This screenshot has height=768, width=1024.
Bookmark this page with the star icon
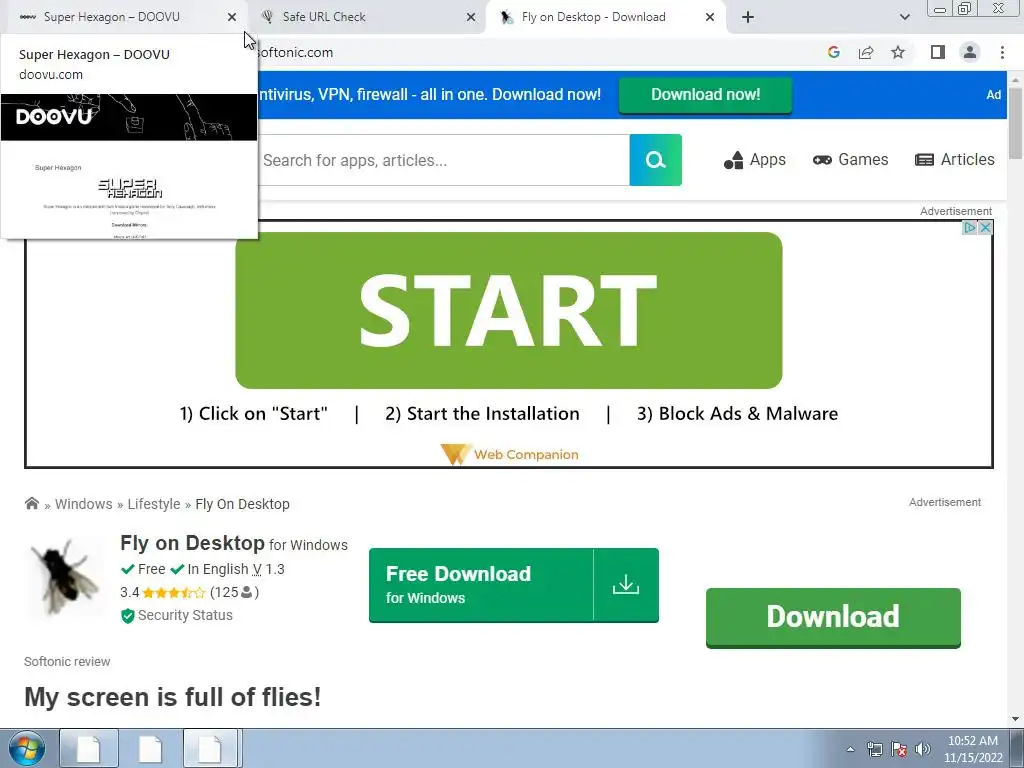[899, 52]
